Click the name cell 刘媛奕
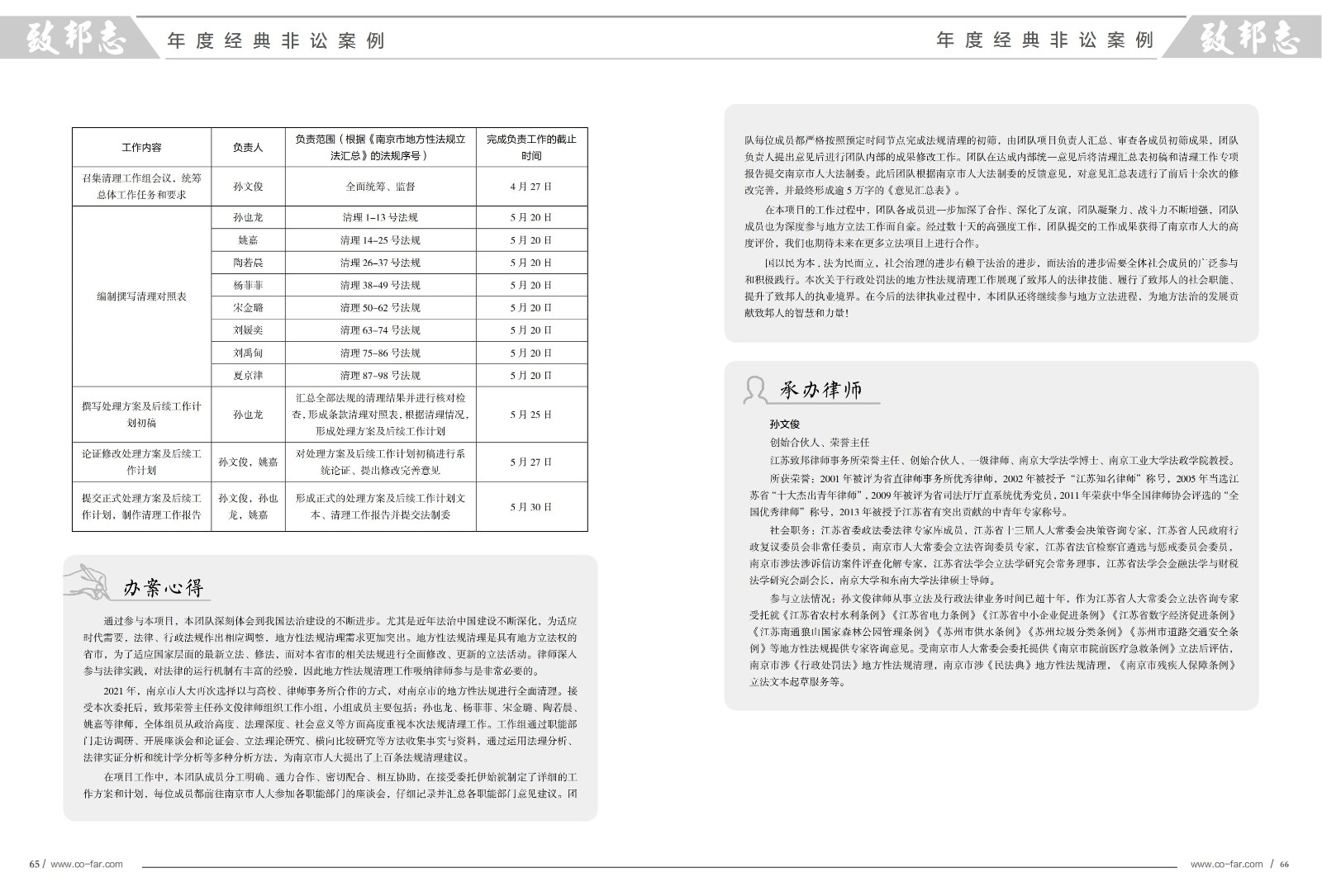Screen dimensions: 1322x896 coord(248,330)
